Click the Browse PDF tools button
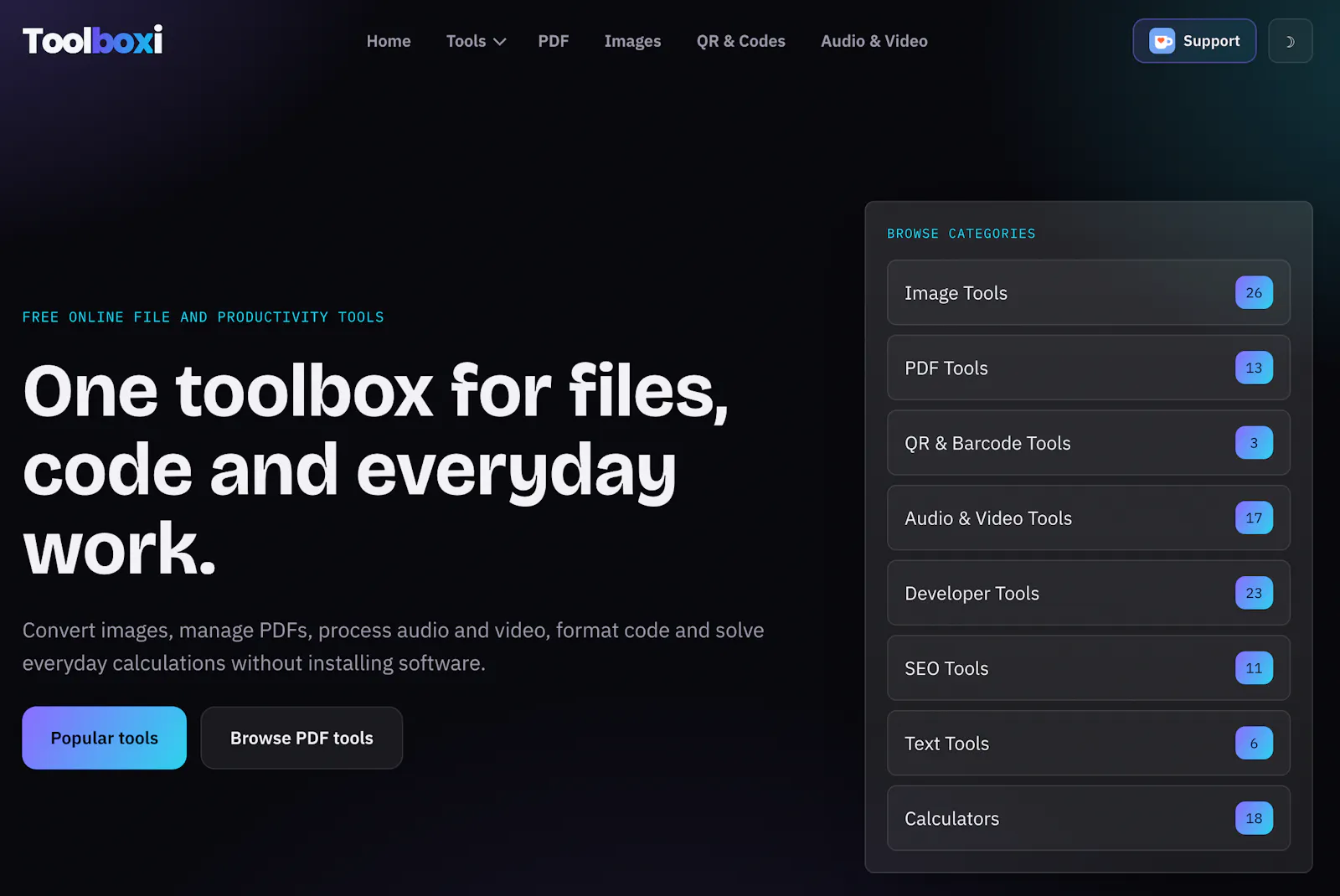1340x896 pixels. [301, 738]
